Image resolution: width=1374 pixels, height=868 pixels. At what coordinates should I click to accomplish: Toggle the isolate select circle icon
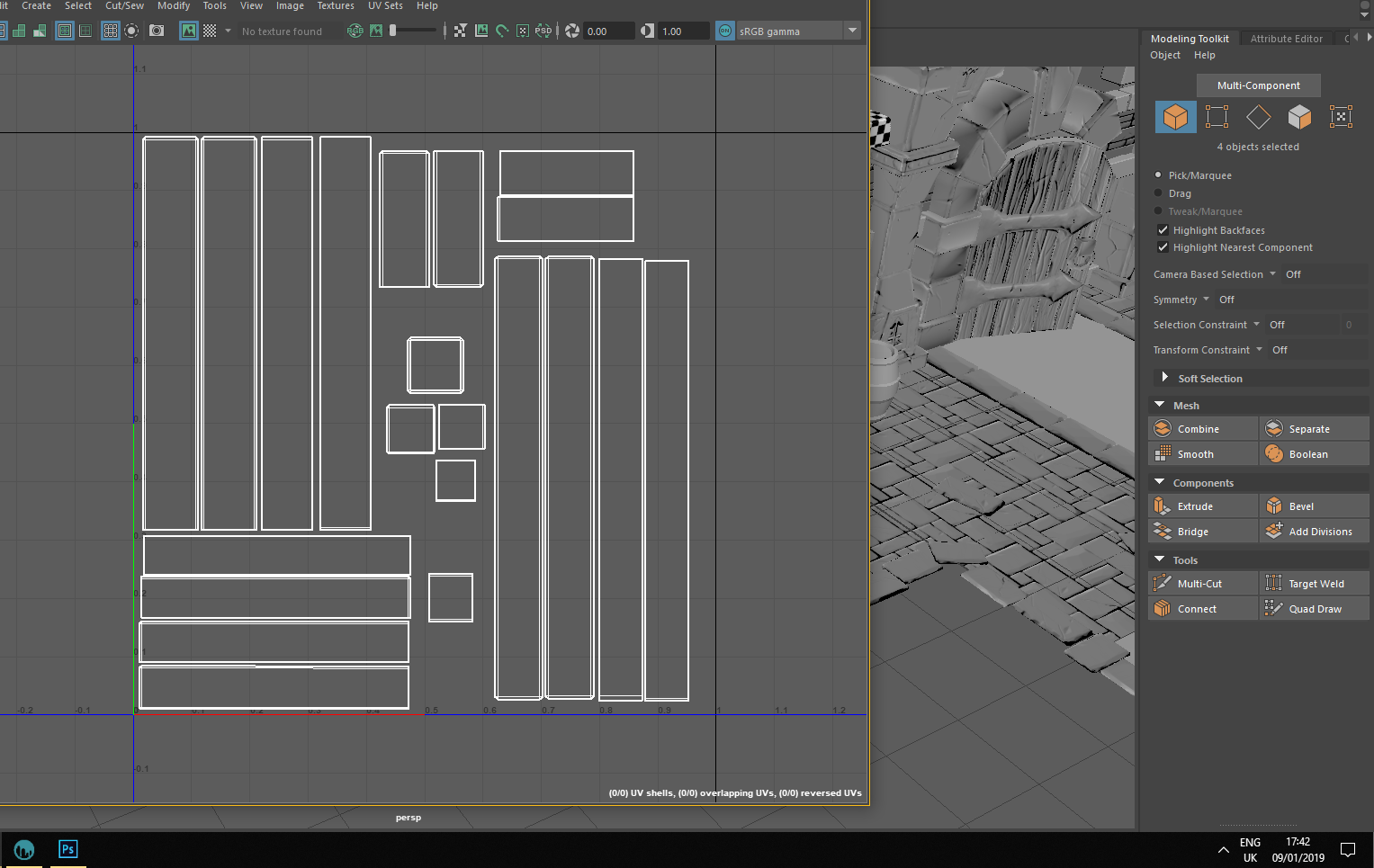tap(131, 31)
